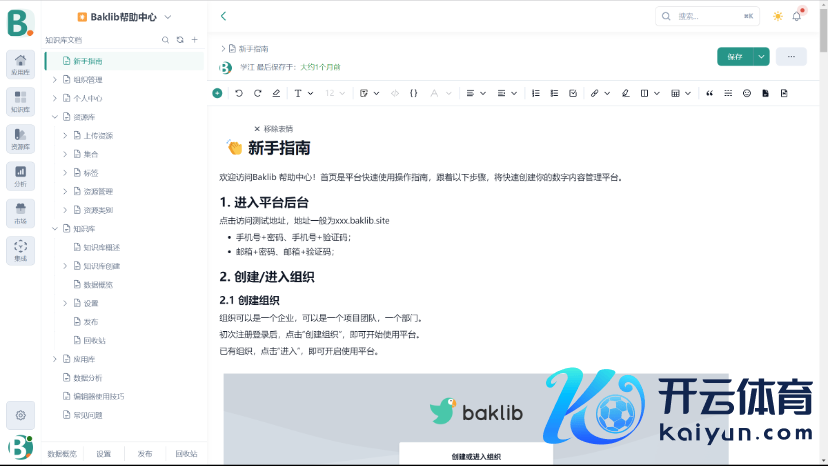Switch to the 回收站 bottom tab
The image size is (828, 466).
(x=186, y=454)
